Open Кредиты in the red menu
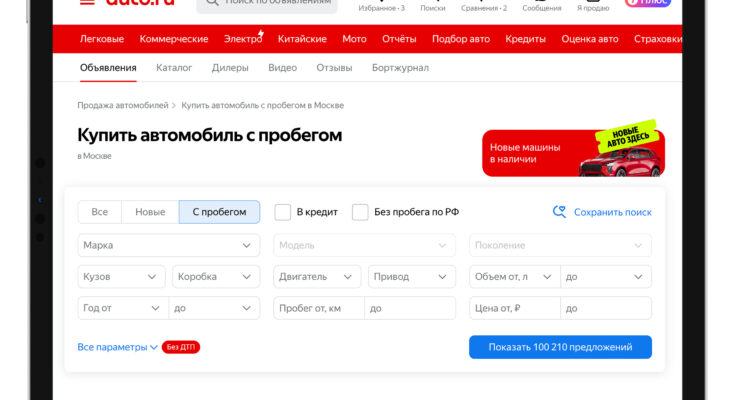 click(x=525, y=39)
